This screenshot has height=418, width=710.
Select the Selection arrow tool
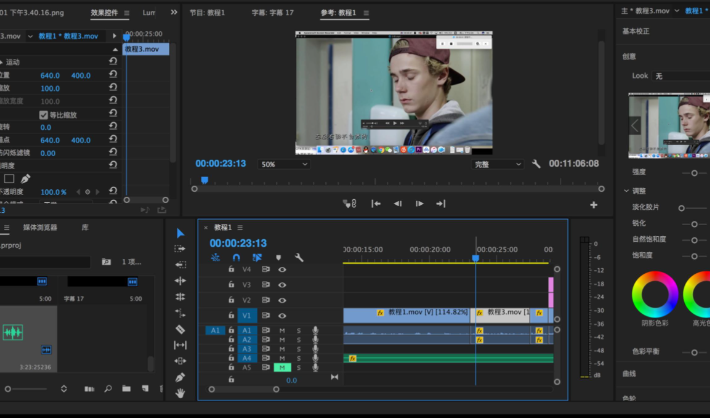(181, 233)
